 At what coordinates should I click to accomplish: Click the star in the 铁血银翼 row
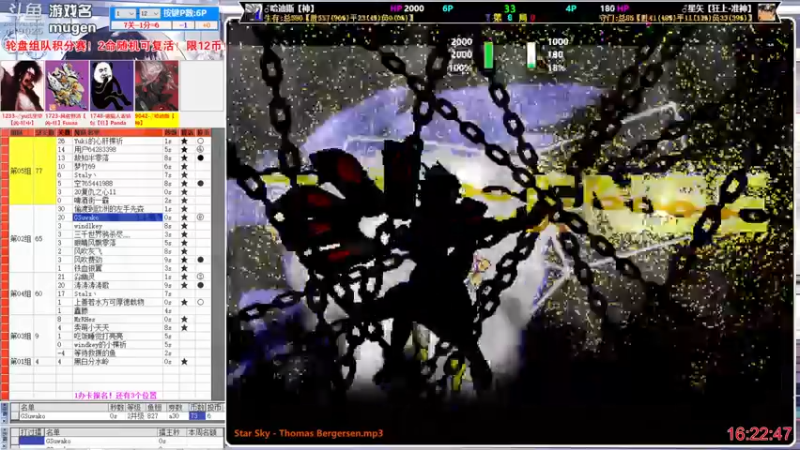(x=185, y=268)
